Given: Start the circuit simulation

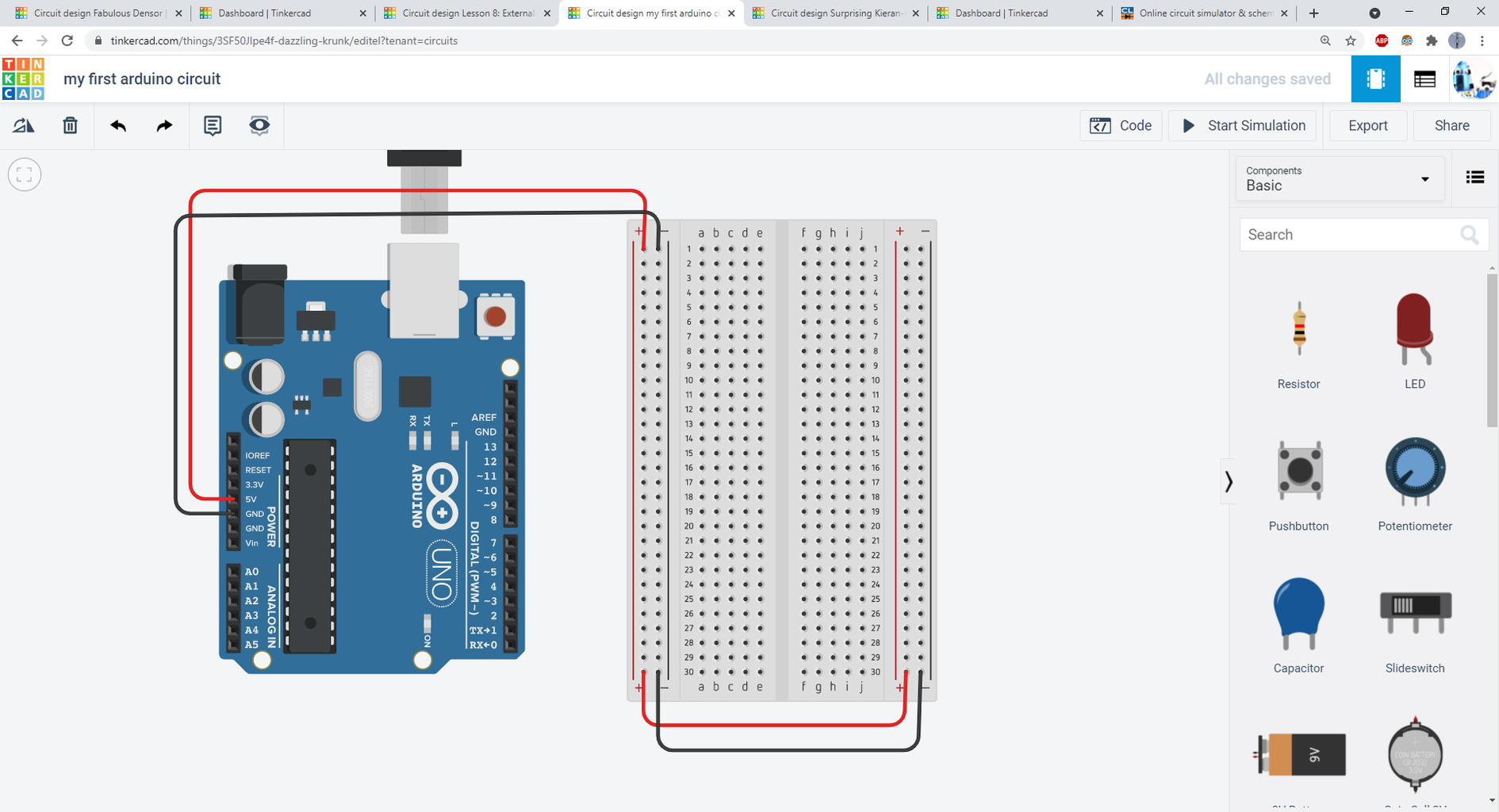Looking at the screenshot, I should 1241,125.
